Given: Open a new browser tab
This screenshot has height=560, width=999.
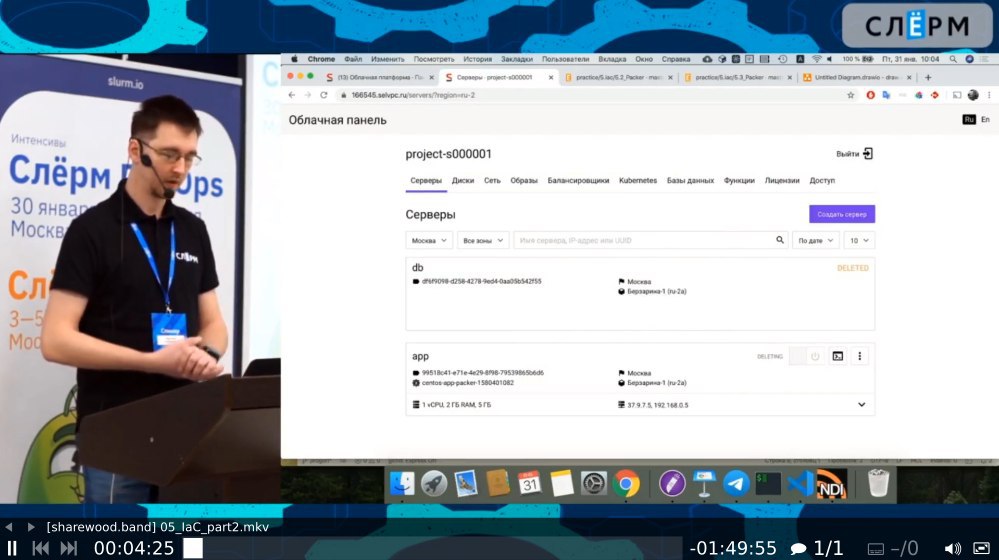Looking at the screenshot, I should (x=928, y=78).
